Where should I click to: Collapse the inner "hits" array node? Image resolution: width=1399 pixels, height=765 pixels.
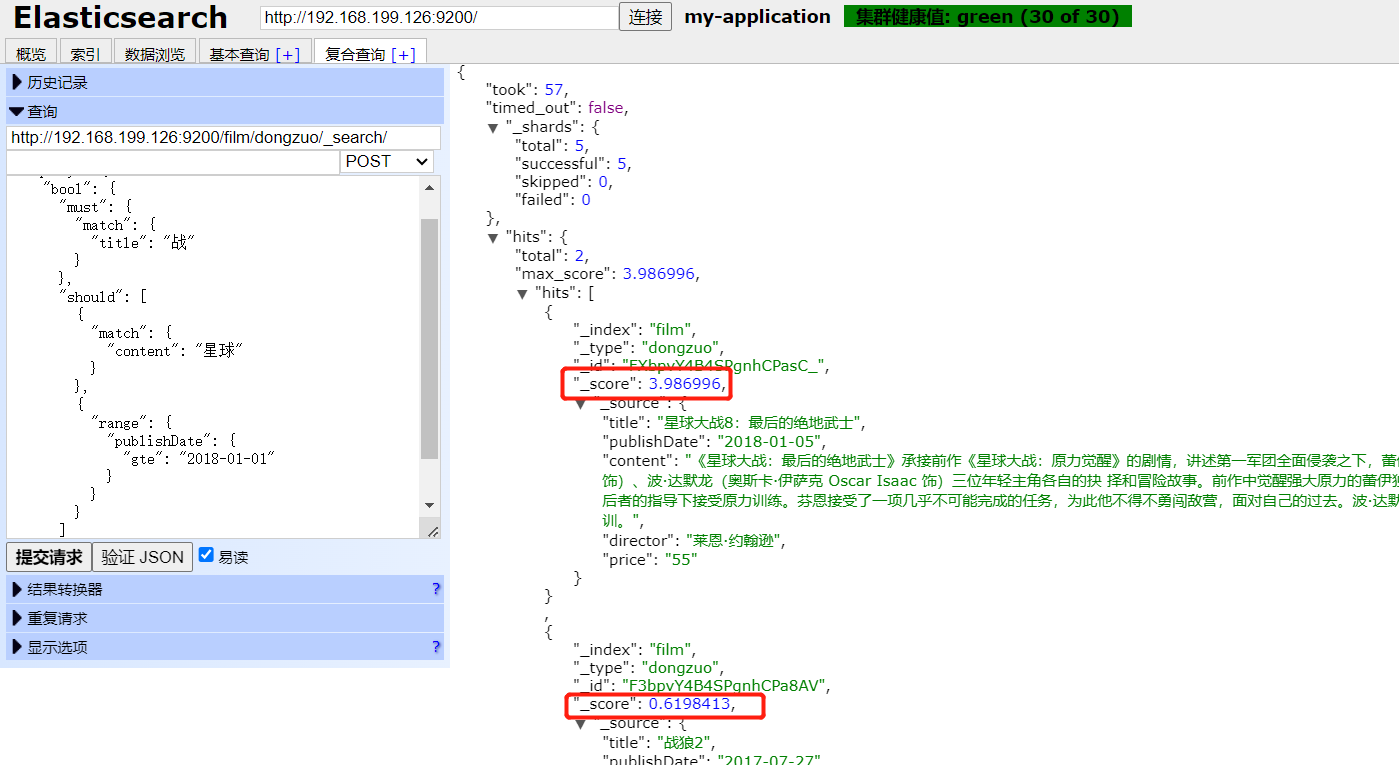pos(523,294)
